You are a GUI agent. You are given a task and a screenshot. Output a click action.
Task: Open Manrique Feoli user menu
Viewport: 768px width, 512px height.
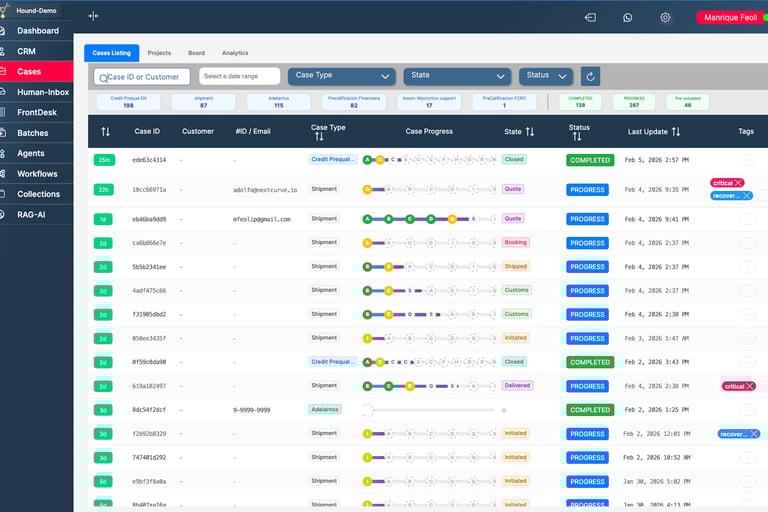point(730,18)
